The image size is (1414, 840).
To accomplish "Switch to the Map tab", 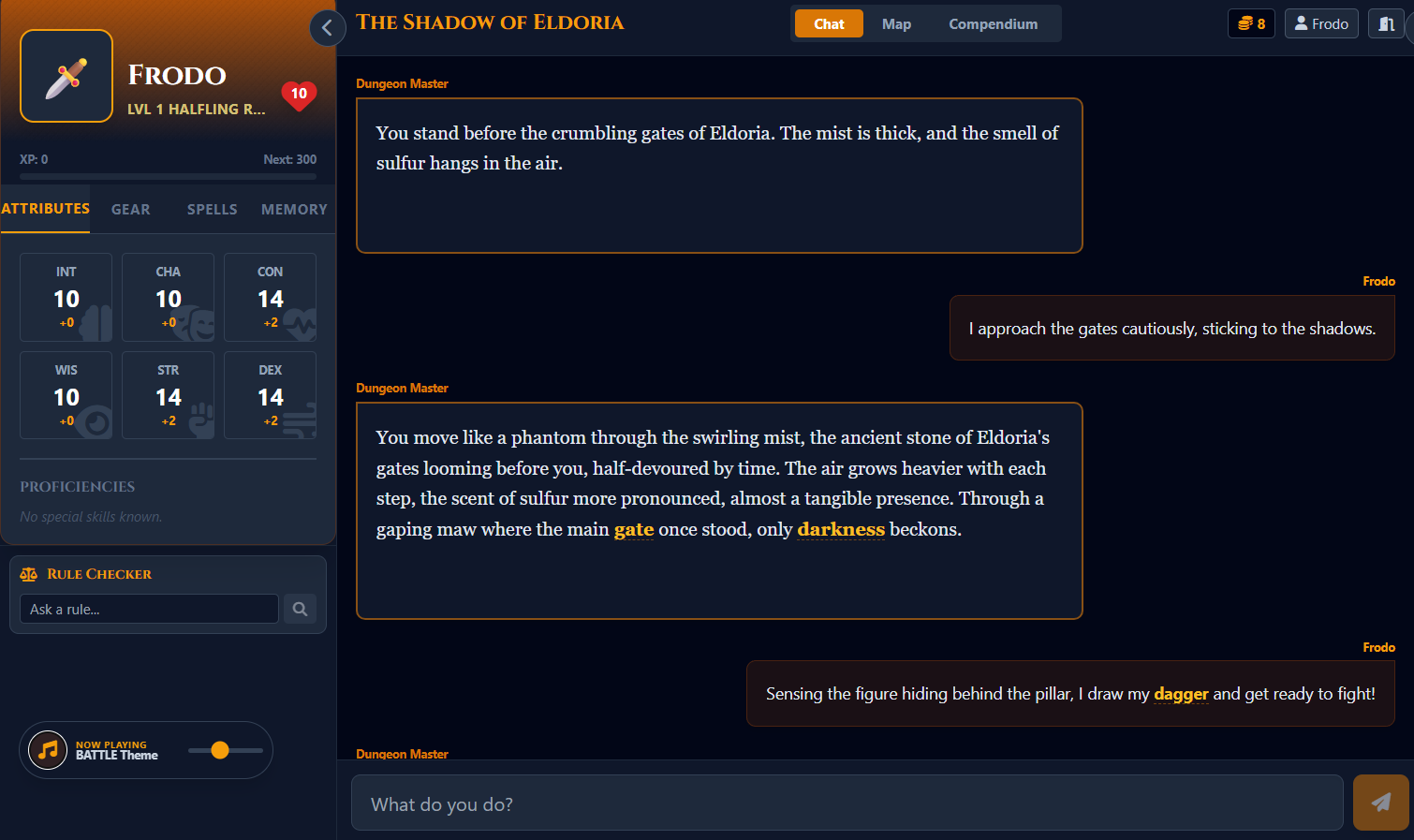I will click(896, 23).
